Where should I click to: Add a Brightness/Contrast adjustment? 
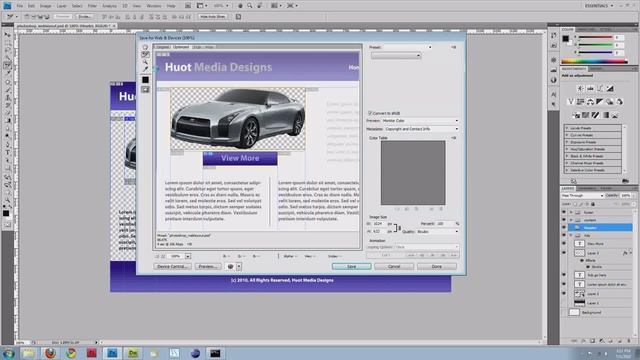(580, 89)
